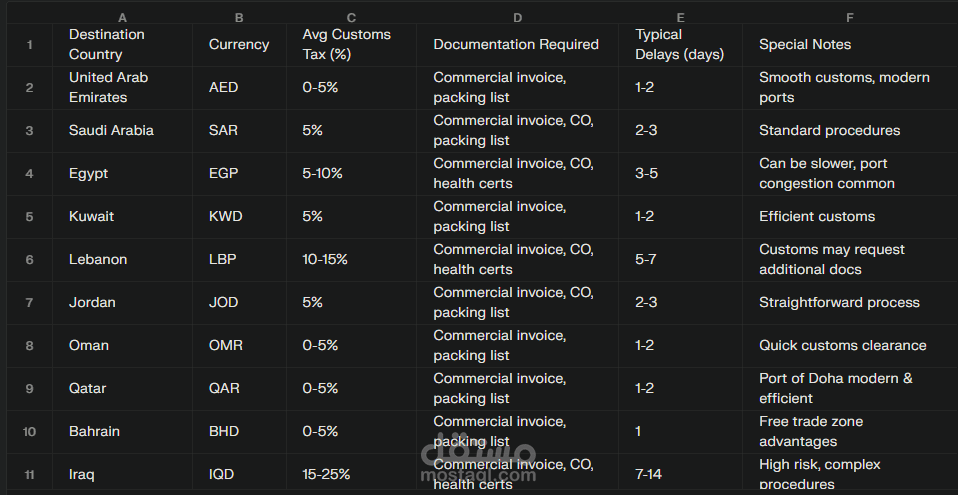958x495 pixels.
Task: Select column C header
Action: click(351, 17)
